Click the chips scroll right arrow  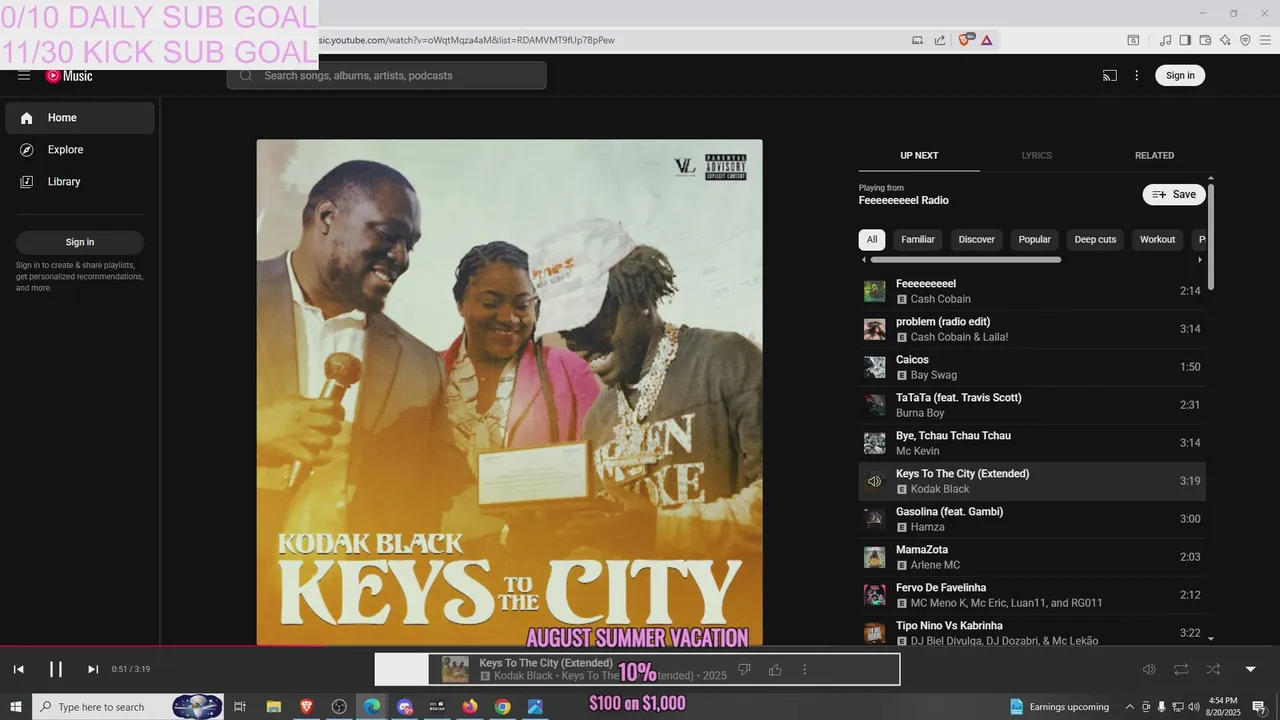[1200, 260]
